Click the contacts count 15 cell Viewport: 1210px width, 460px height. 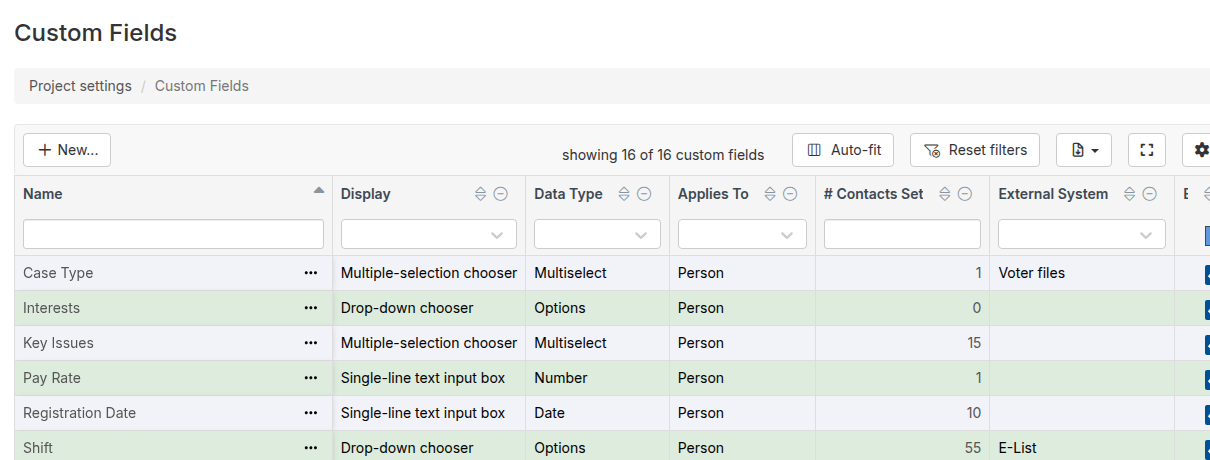tap(902, 343)
